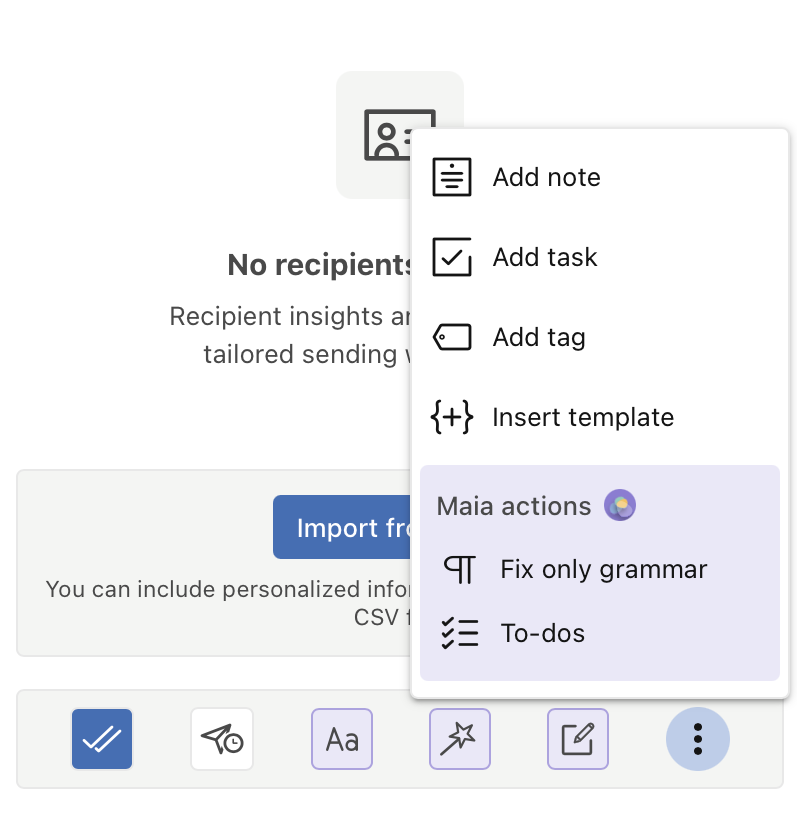Click the magic wand AI icon

[x=460, y=738]
